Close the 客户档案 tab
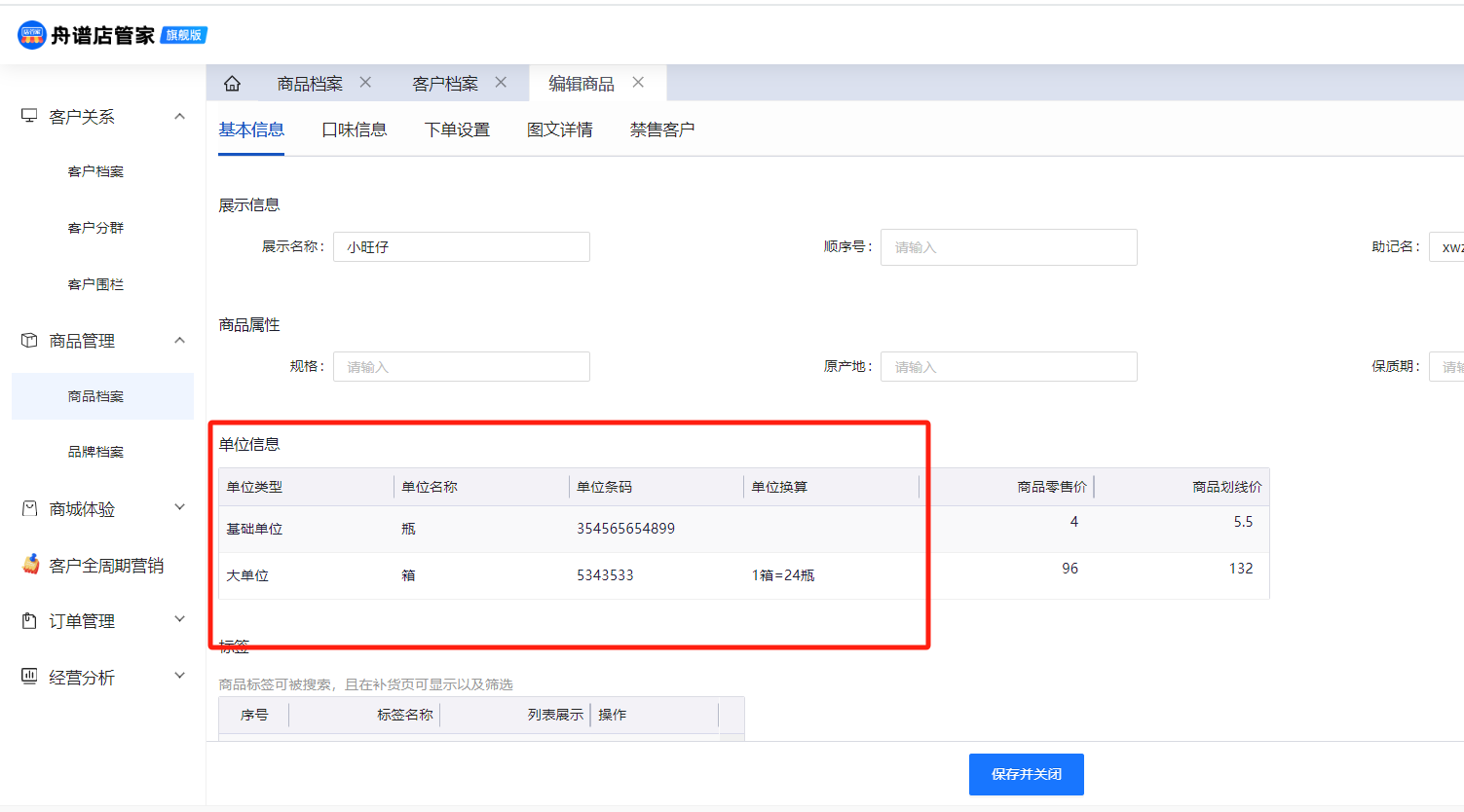Screen dimensions: 1464x812 point(501,83)
